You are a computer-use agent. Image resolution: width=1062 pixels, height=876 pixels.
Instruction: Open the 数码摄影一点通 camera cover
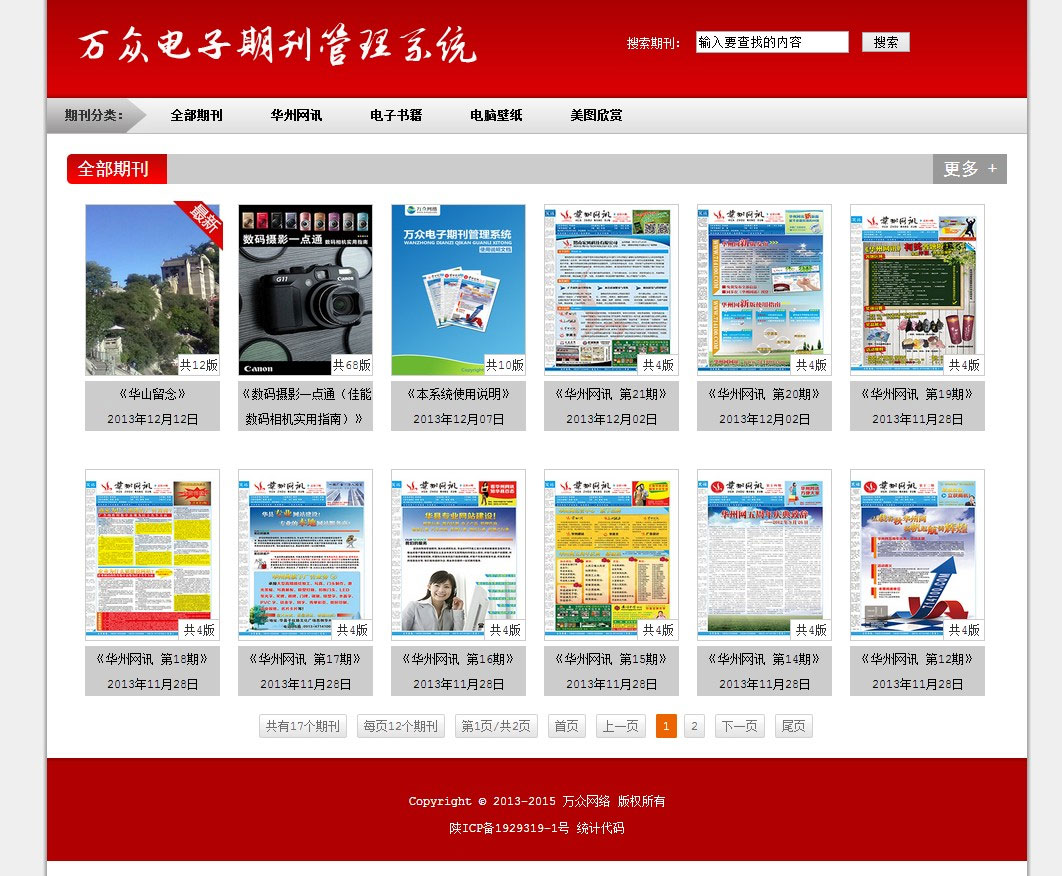click(305, 290)
